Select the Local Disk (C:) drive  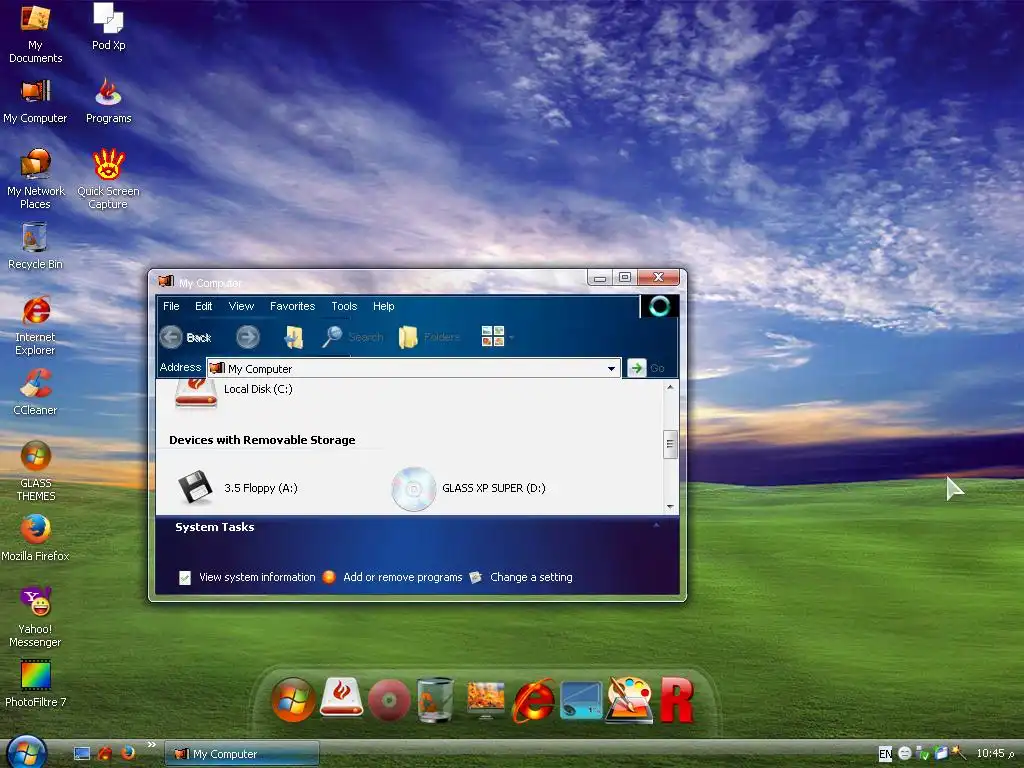click(234, 392)
